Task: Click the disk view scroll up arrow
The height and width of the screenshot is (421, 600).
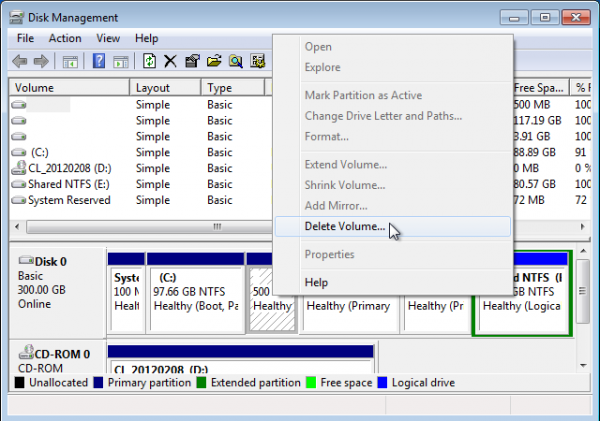Action: coord(583,251)
